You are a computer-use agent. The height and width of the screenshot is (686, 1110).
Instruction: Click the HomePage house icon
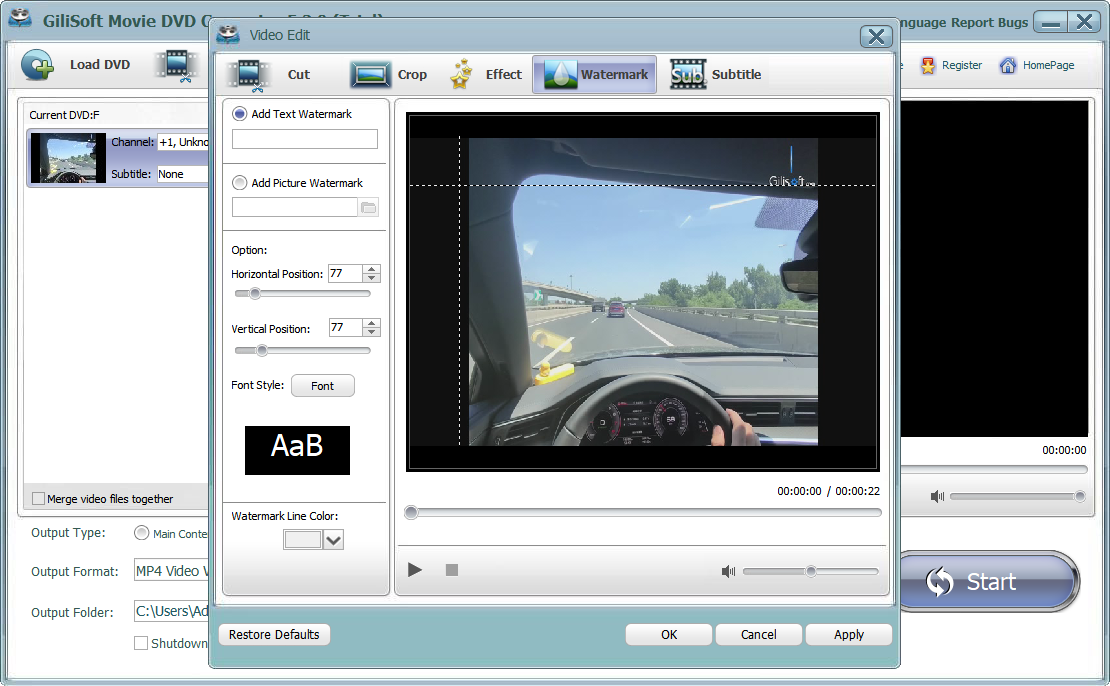[x=1007, y=65]
